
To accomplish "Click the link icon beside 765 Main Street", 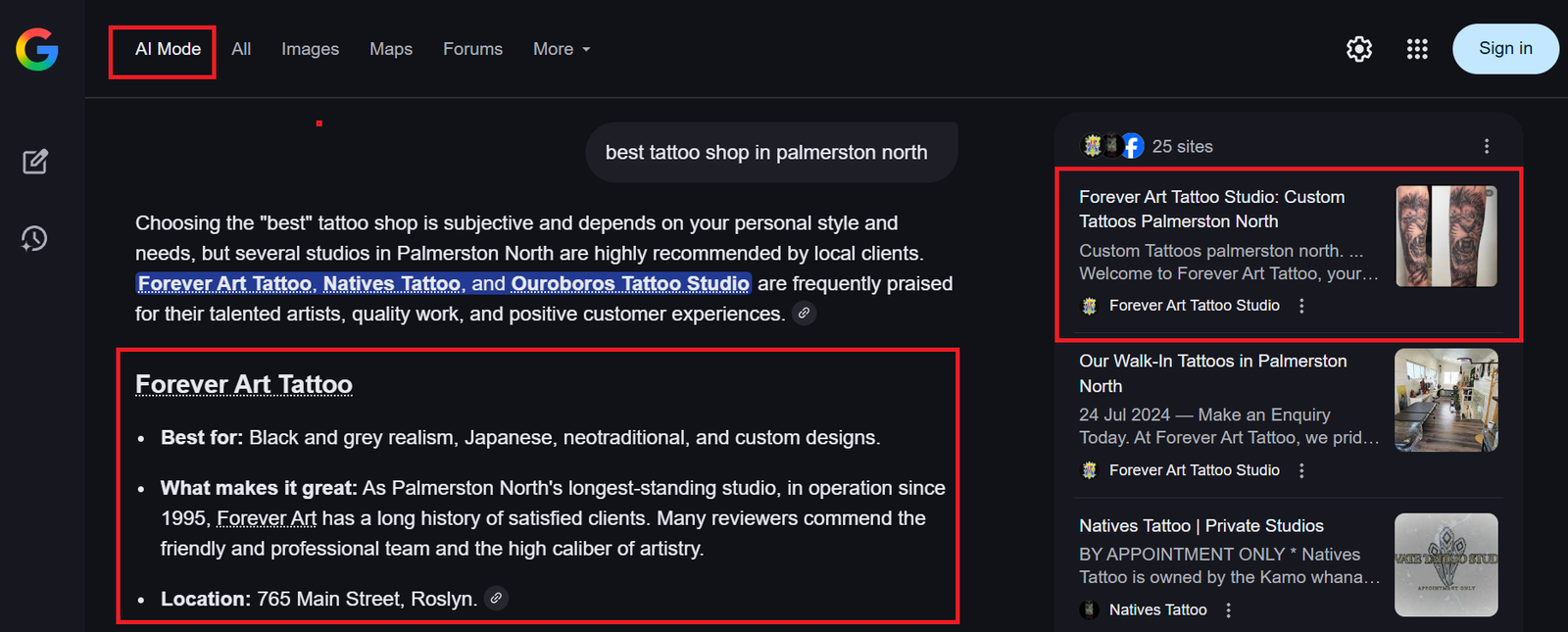I will pos(497,598).
